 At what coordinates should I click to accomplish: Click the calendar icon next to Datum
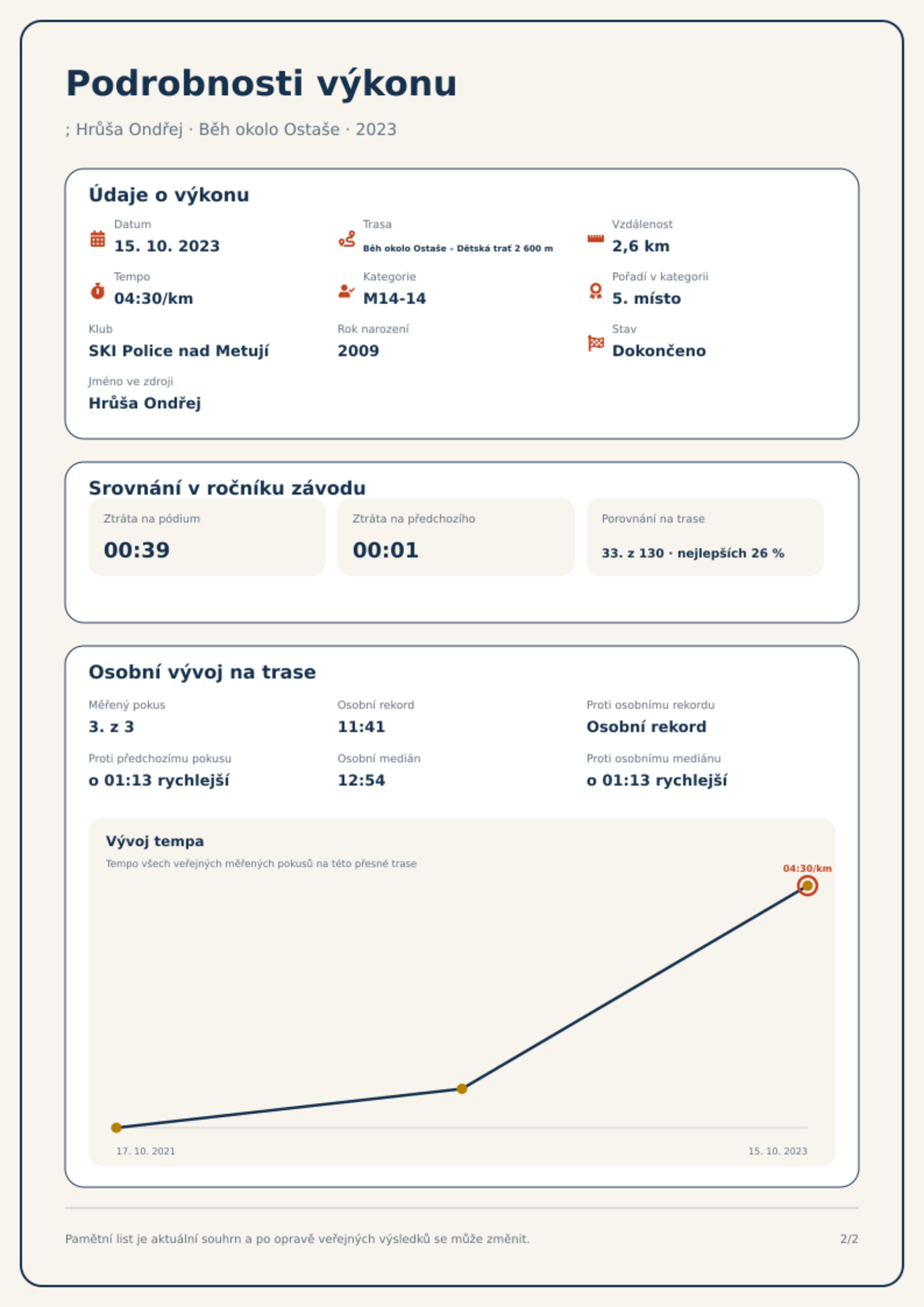click(98, 239)
